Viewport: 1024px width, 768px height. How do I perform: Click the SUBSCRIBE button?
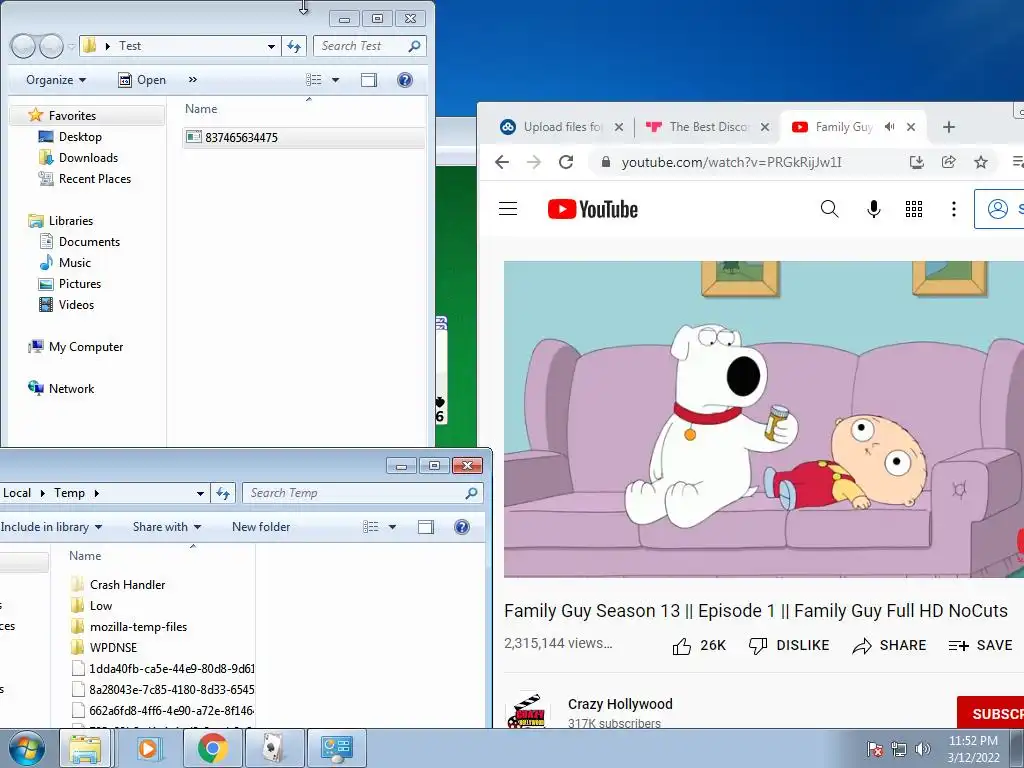click(x=991, y=713)
